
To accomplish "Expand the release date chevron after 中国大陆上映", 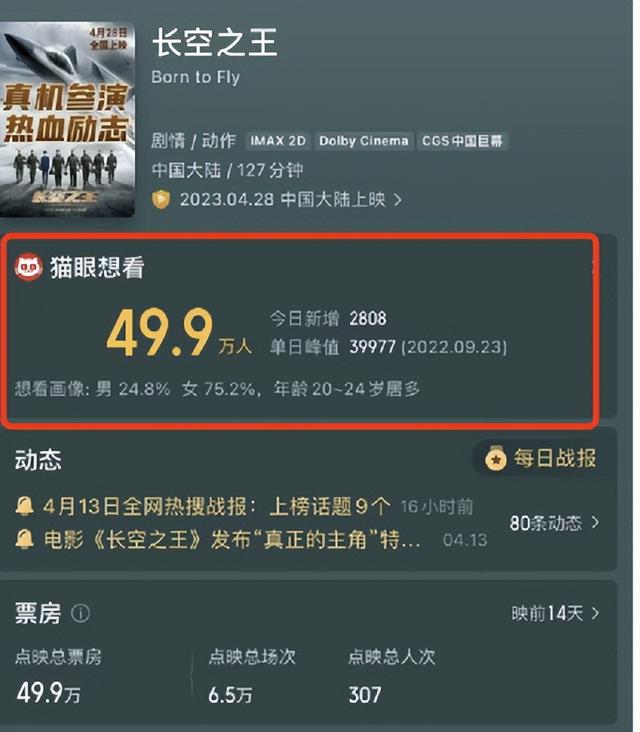I will point(398,200).
